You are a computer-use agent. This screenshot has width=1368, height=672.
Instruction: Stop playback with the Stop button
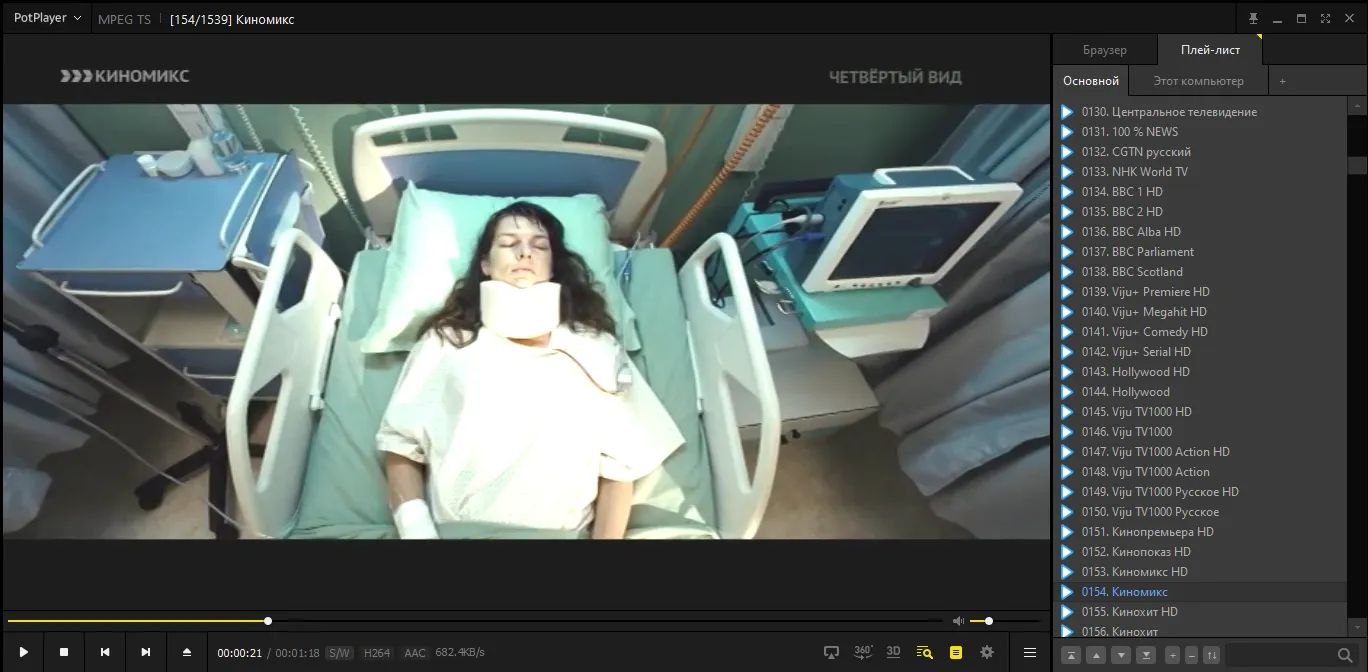64,652
